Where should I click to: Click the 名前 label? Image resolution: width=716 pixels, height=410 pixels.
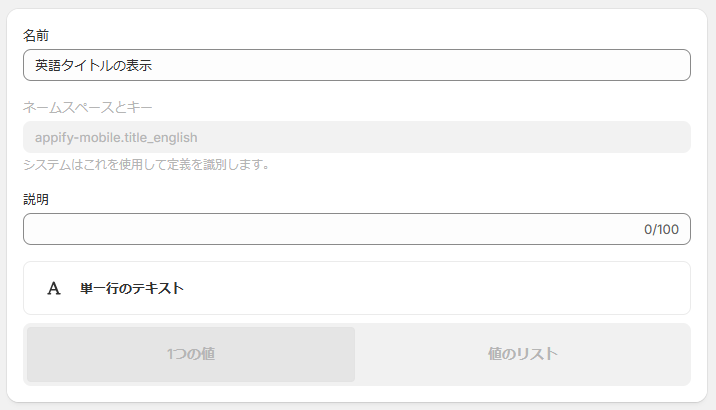click(x=36, y=35)
